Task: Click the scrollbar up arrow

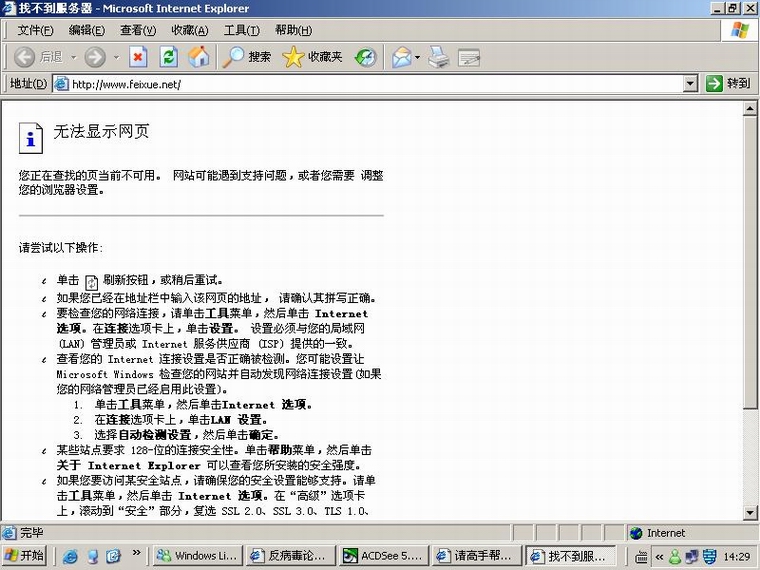Action: tap(750, 109)
